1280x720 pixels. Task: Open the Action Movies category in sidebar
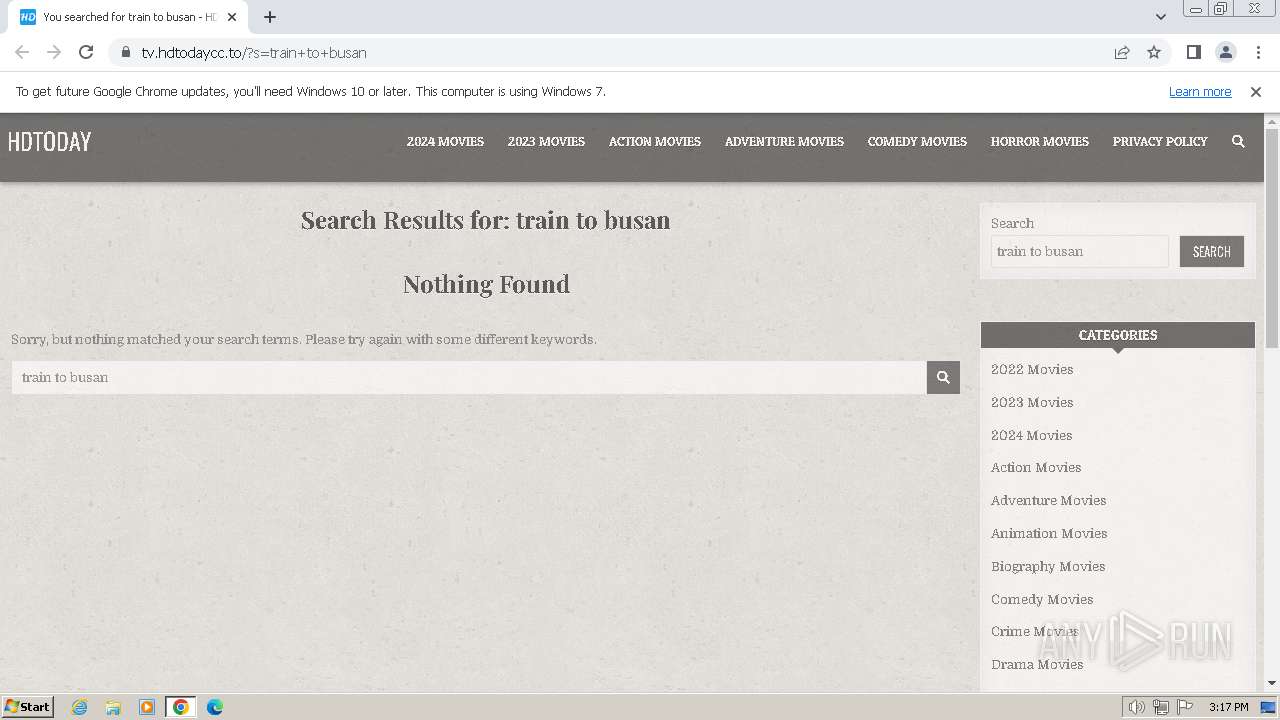1036,467
